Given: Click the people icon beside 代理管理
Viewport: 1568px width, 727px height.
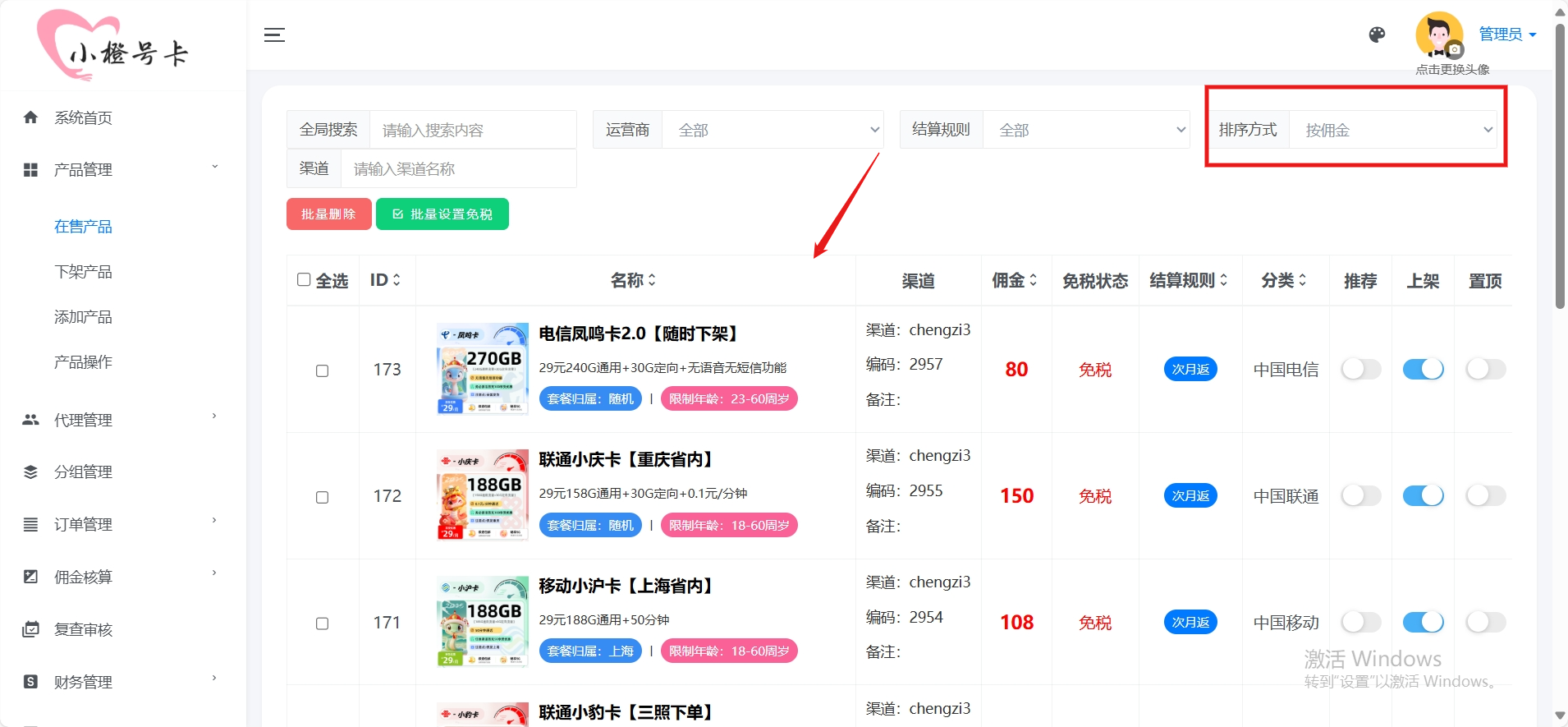Looking at the screenshot, I should tap(30, 420).
